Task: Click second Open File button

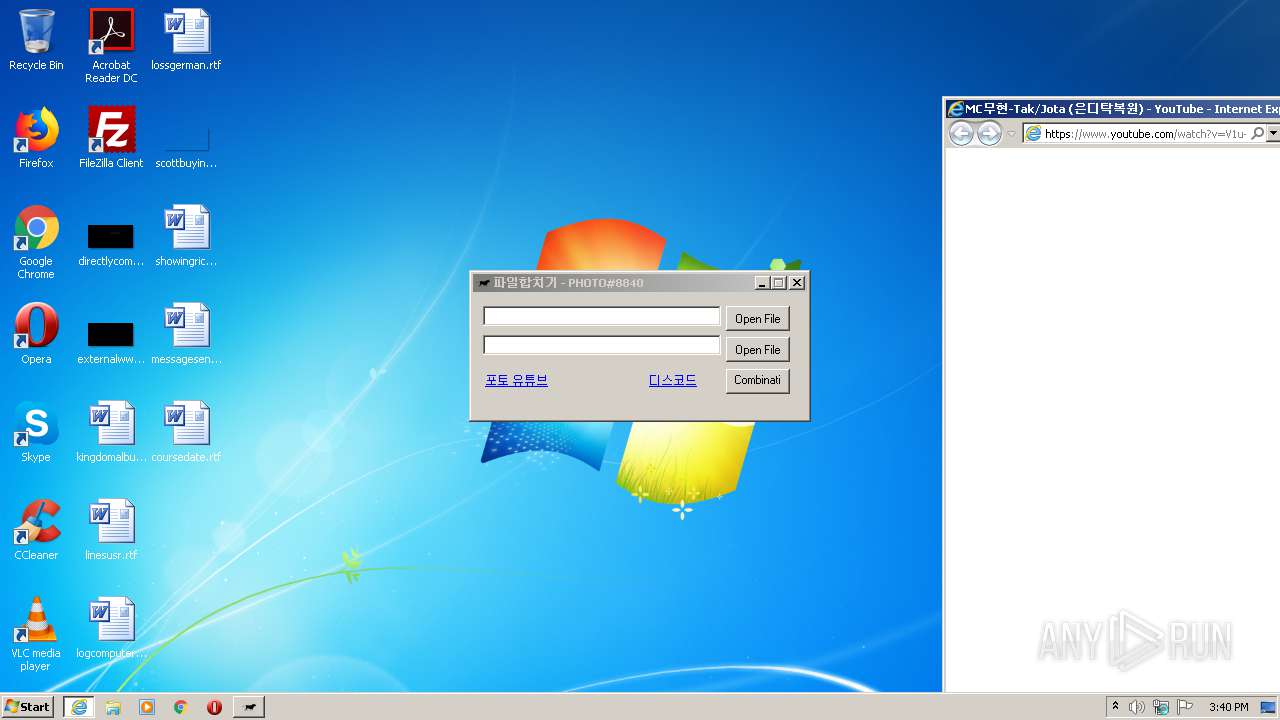Action: [x=757, y=350]
